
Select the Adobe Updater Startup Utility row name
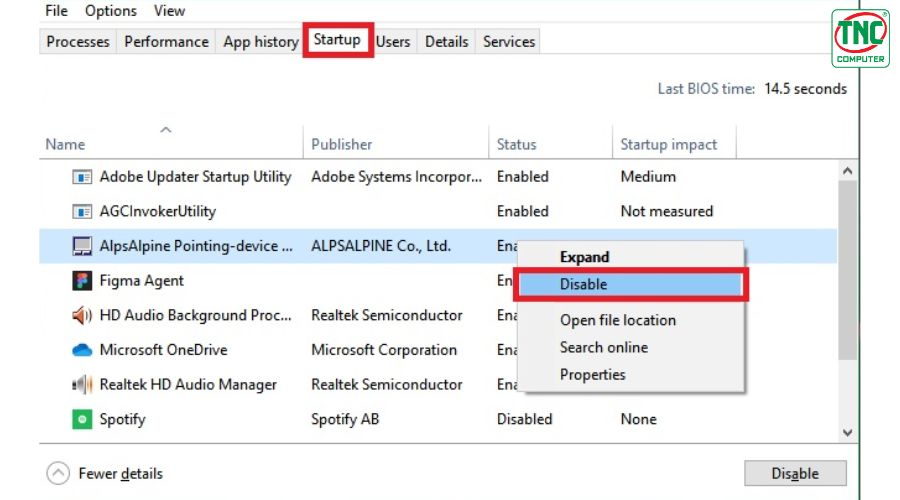pyautogui.click(x=195, y=177)
